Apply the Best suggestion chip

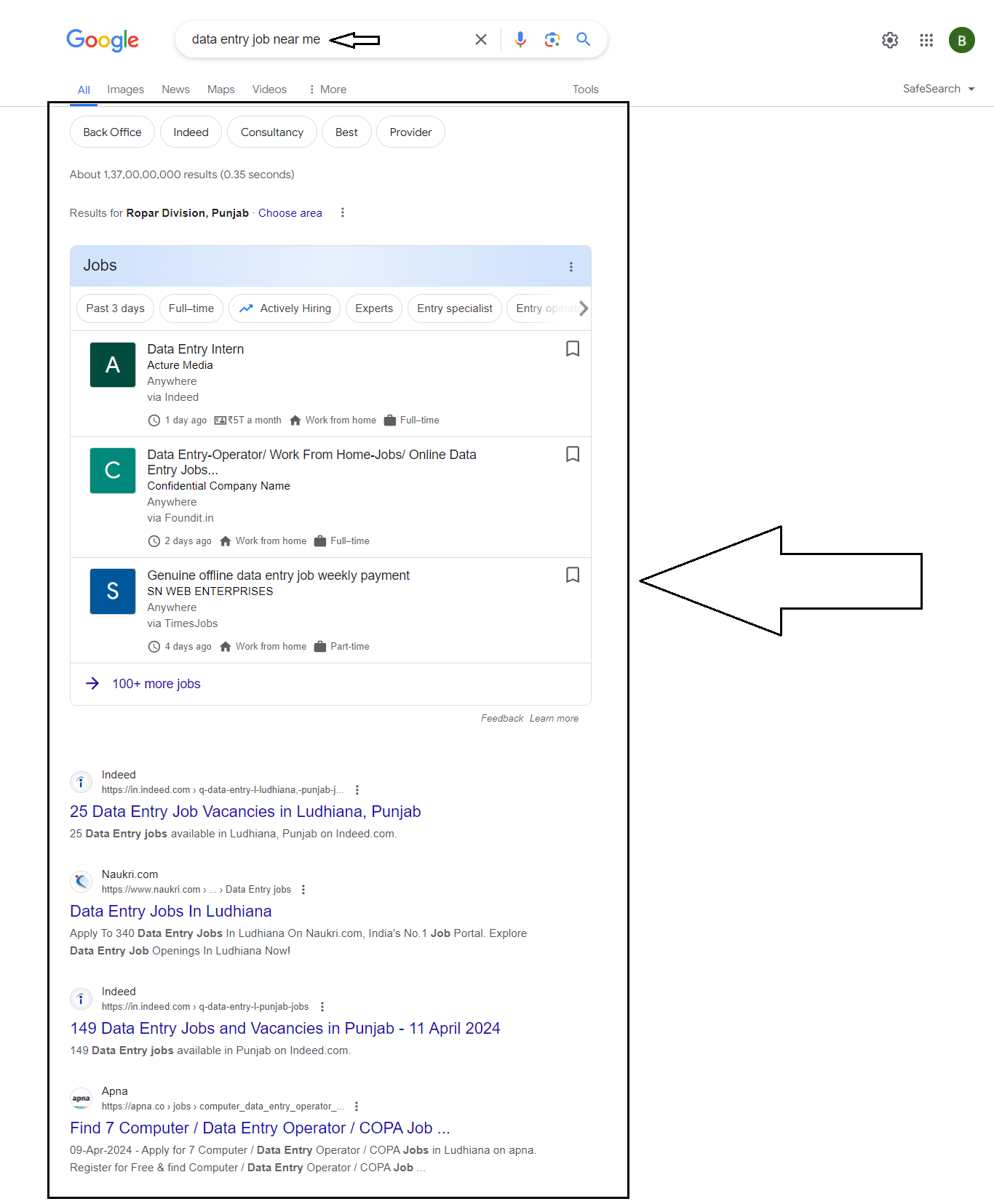346,132
